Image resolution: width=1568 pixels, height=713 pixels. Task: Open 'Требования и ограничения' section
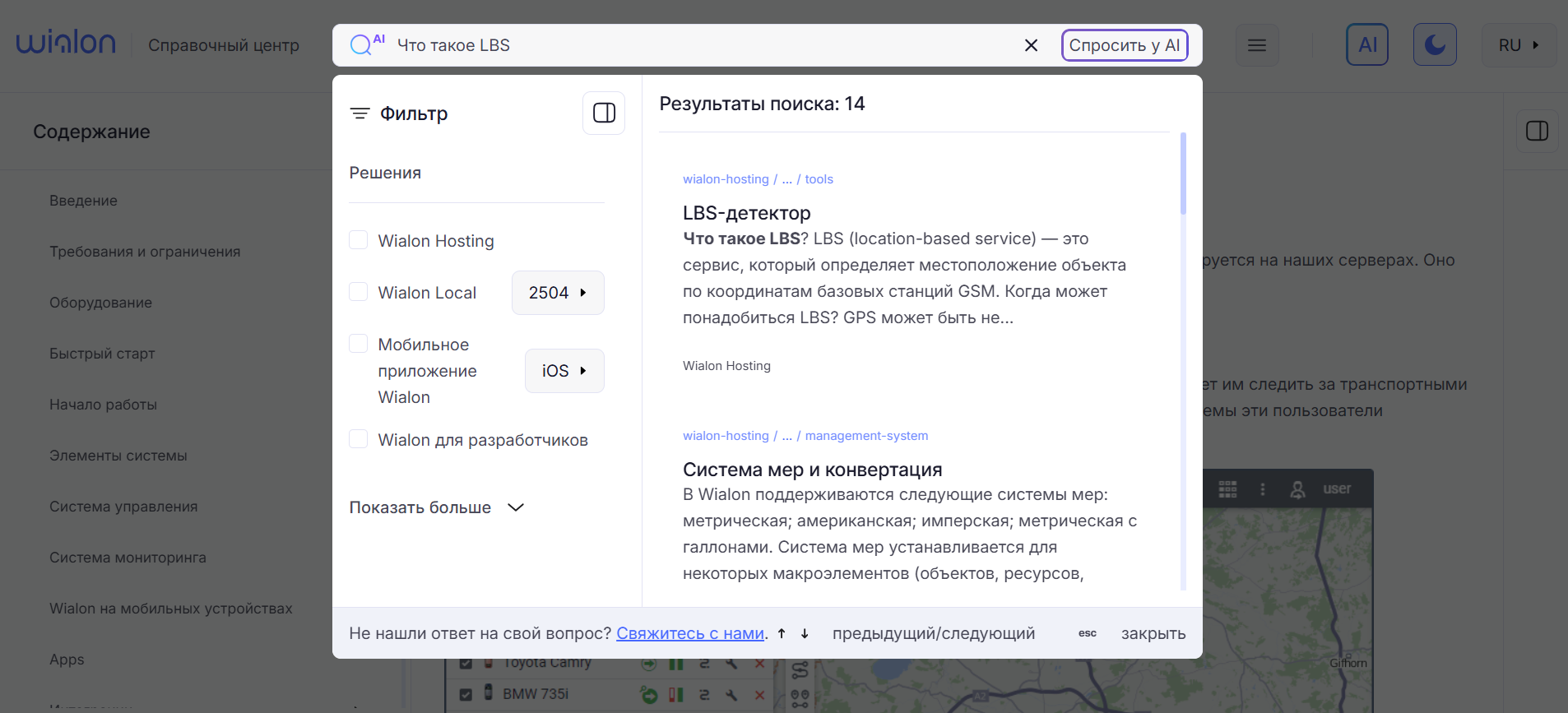[145, 252]
